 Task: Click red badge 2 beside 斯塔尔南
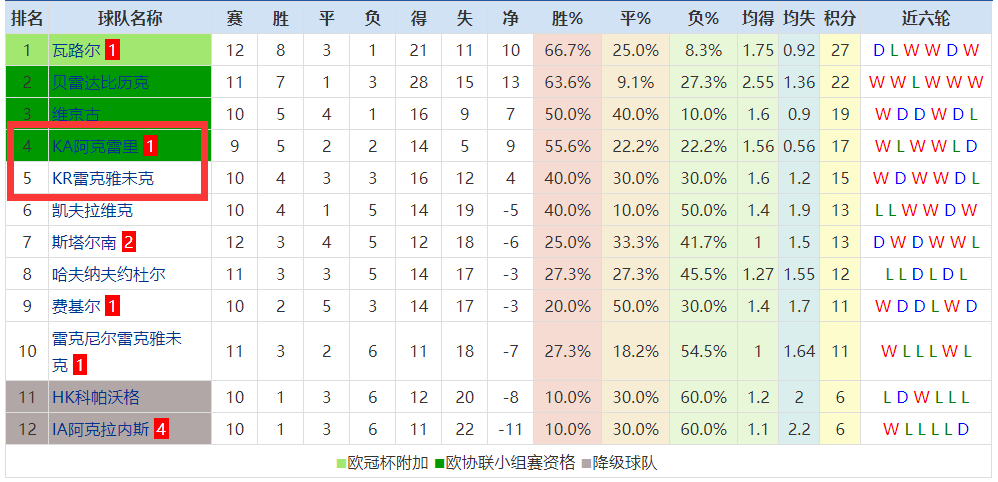(x=129, y=243)
